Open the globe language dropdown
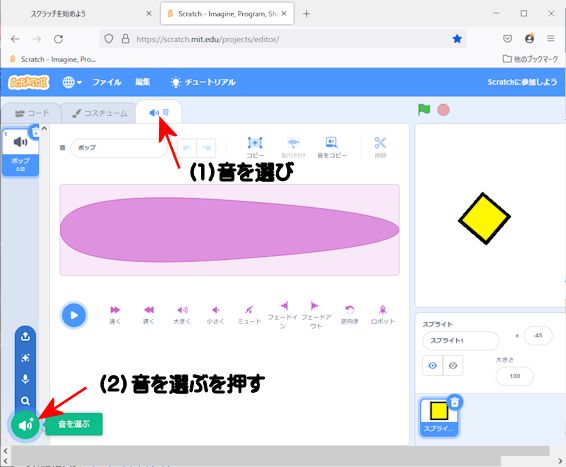Image resolution: width=566 pixels, height=467 pixels. click(72, 82)
